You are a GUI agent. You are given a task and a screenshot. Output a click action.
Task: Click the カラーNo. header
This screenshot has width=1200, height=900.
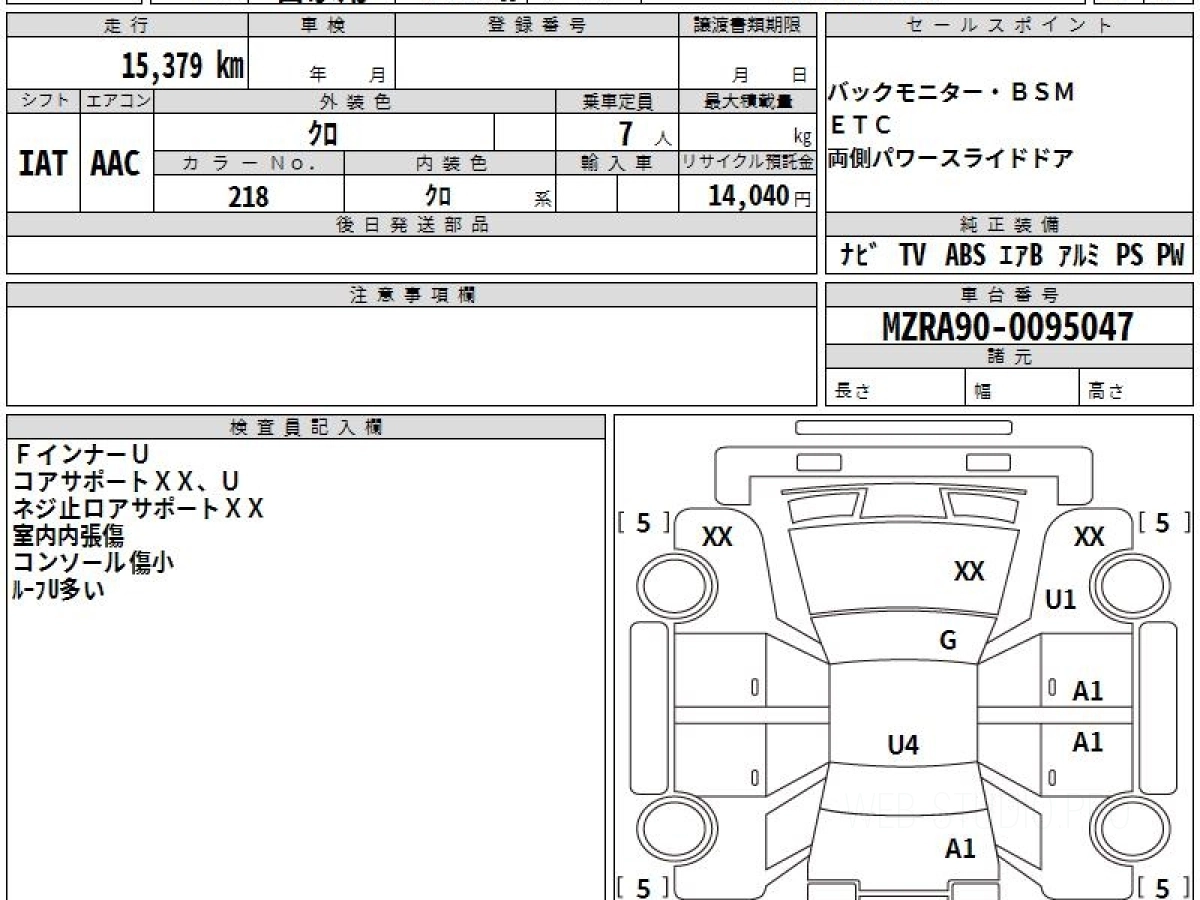coord(249,163)
